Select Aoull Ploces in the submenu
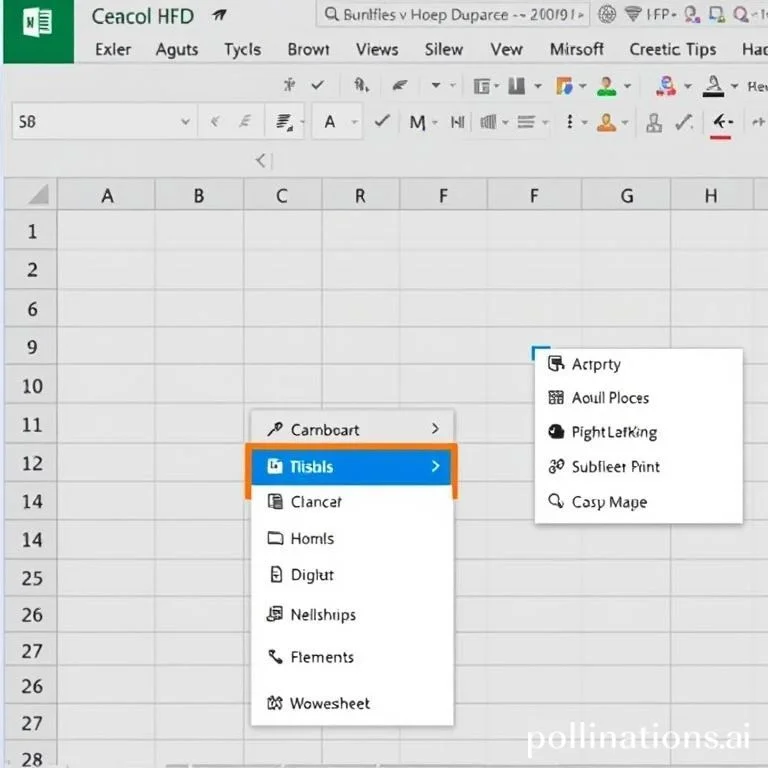This screenshot has width=768, height=768. coord(610,397)
